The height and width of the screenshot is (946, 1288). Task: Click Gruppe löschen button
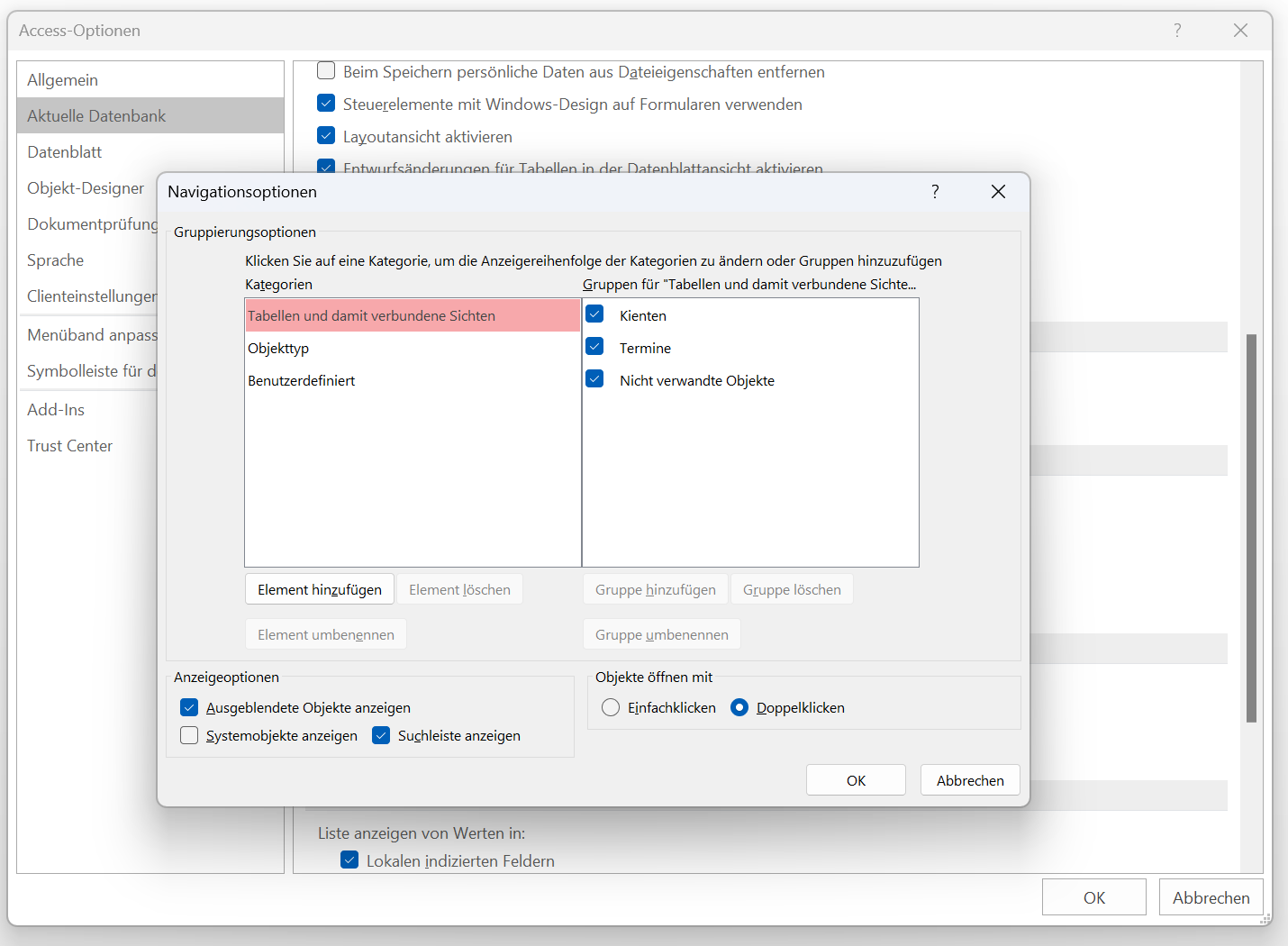(792, 589)
